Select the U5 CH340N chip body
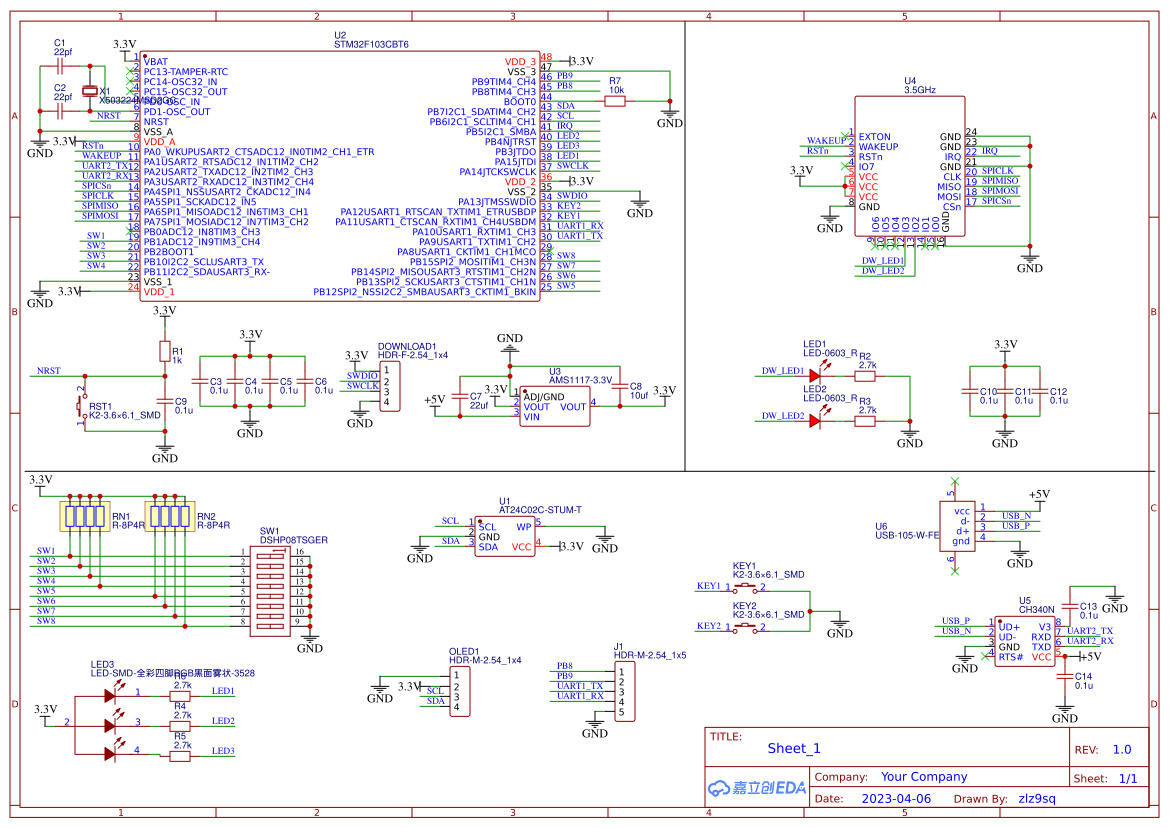1169x828 pixels. pos(1024,641)
